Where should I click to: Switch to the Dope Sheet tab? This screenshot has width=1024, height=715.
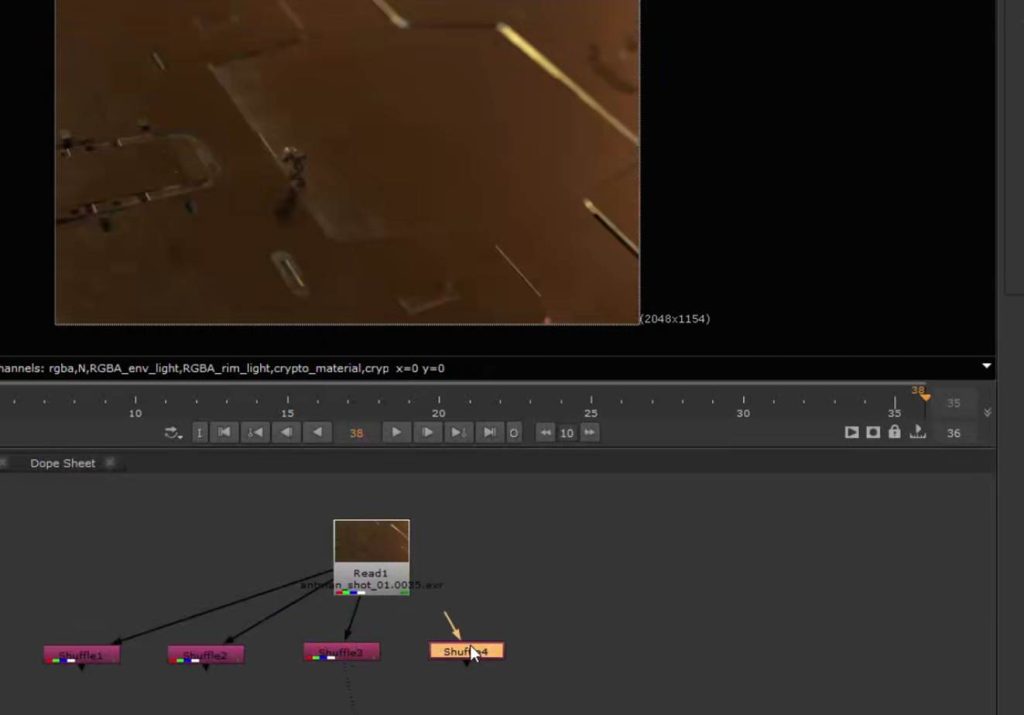tap(62, 463)
